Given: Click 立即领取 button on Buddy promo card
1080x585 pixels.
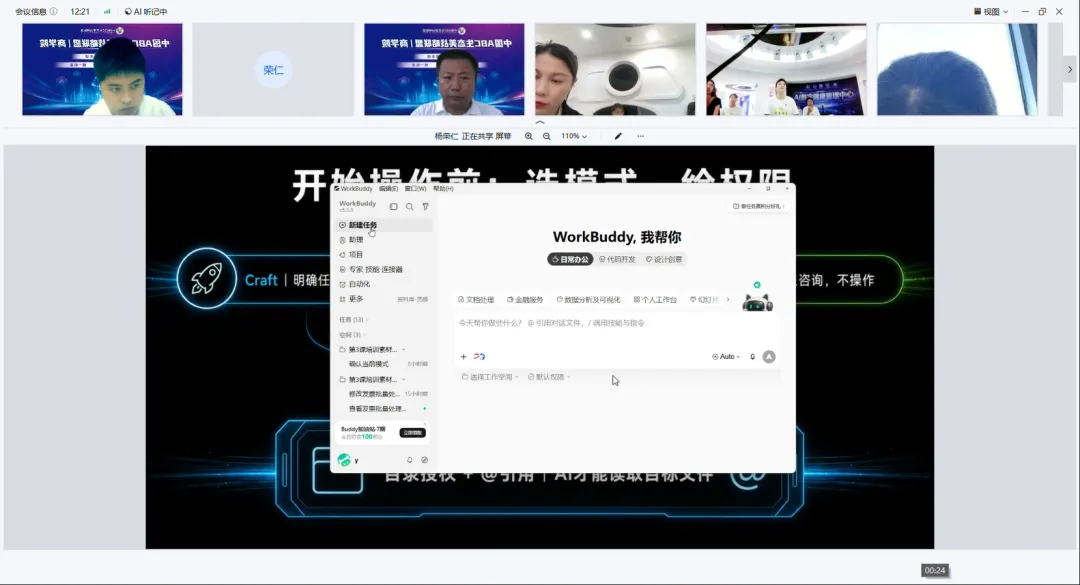Looking at the screenshot, I should point(413,433).
